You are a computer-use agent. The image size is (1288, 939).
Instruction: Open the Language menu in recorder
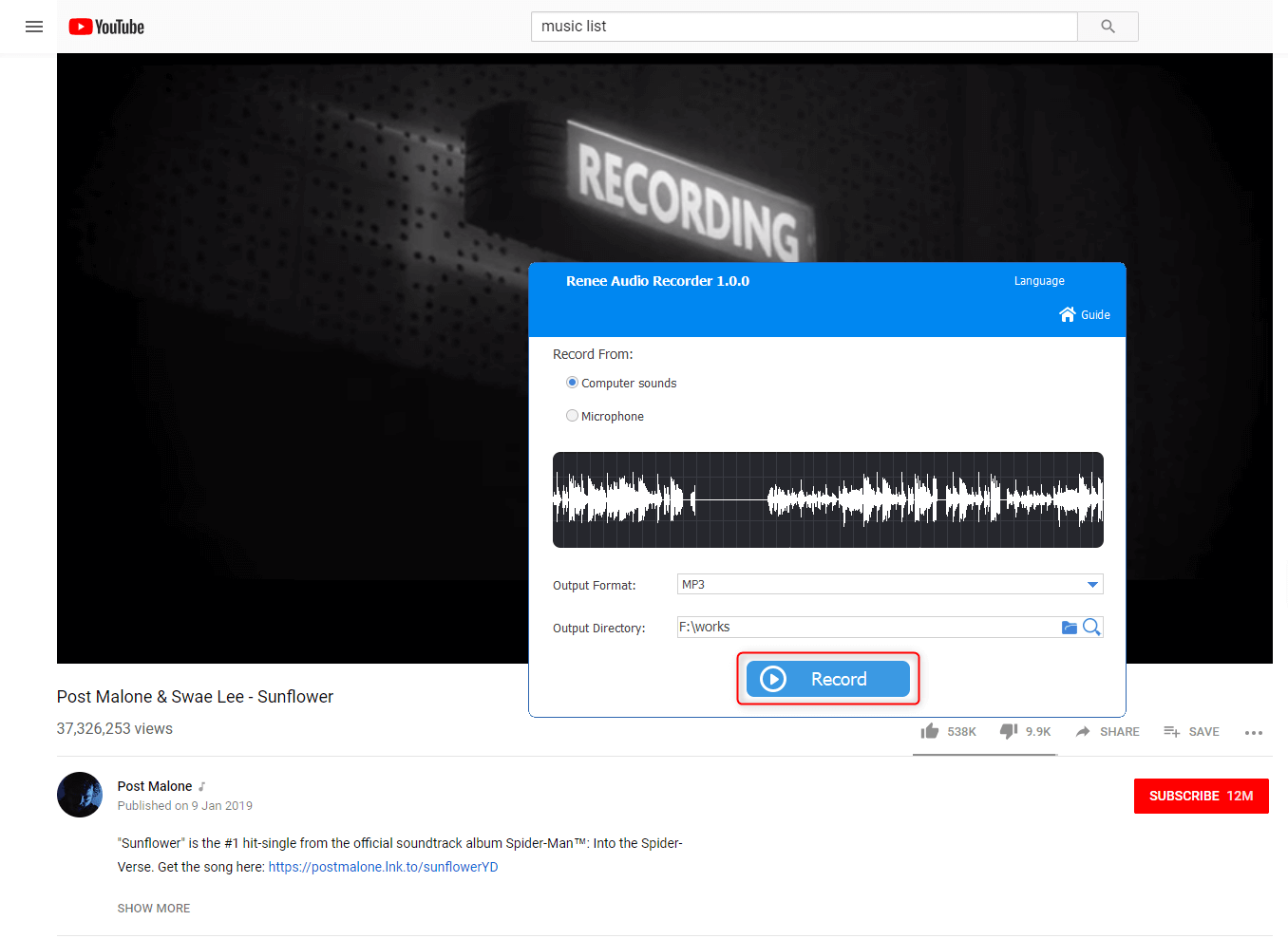pyautogui.click(x=1039, y=281)
